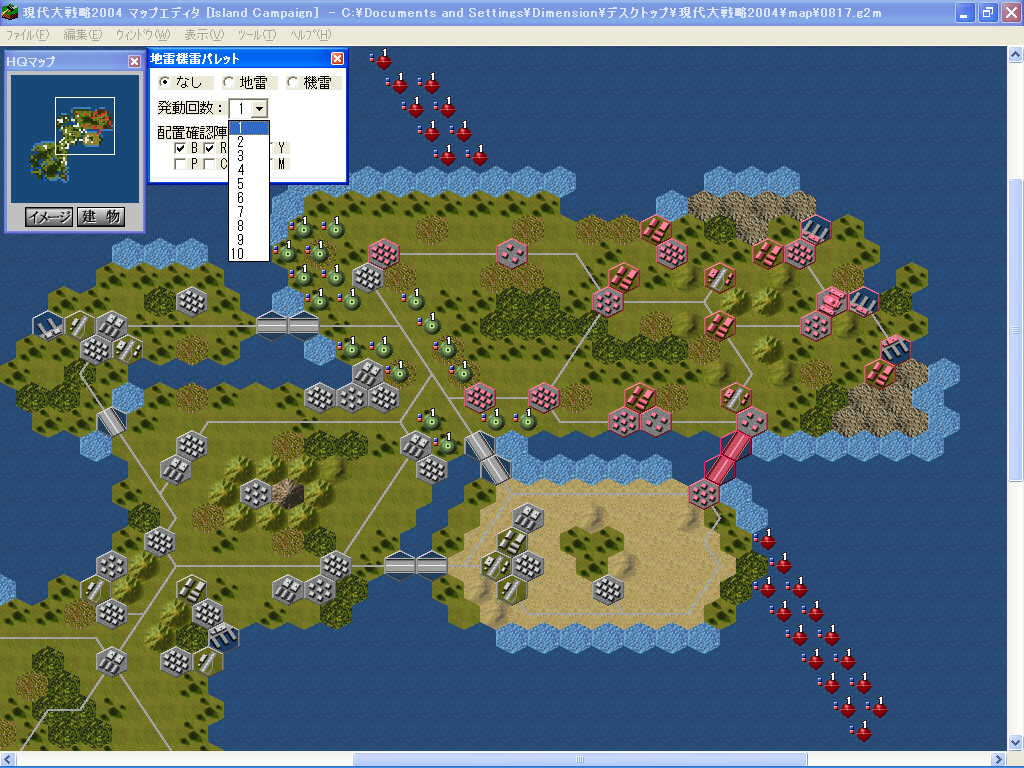Pick 5 from the activation count list

click(x=240, y=184)
